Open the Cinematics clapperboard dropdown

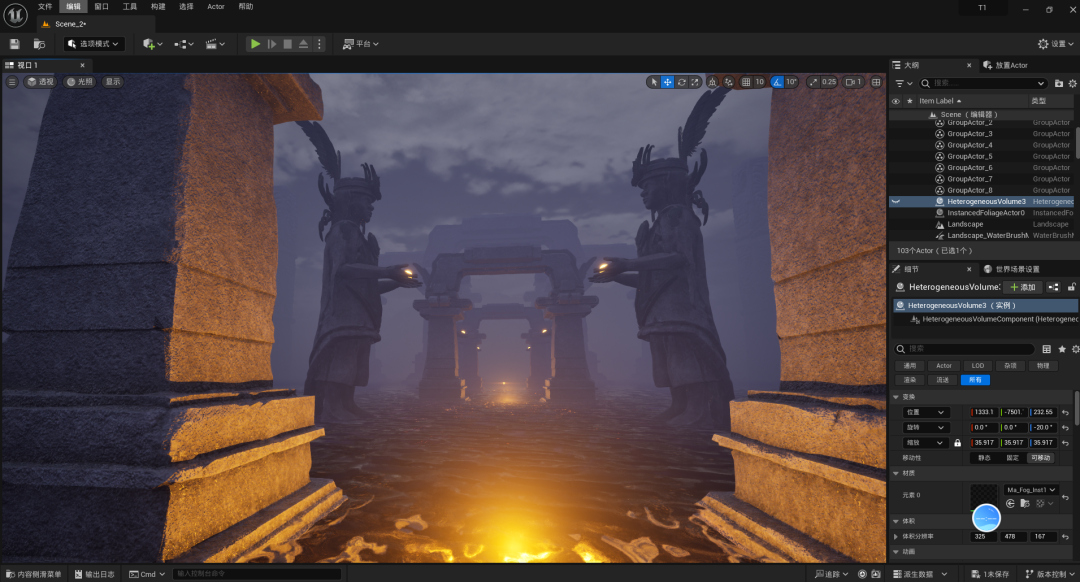tap(215, 44)
